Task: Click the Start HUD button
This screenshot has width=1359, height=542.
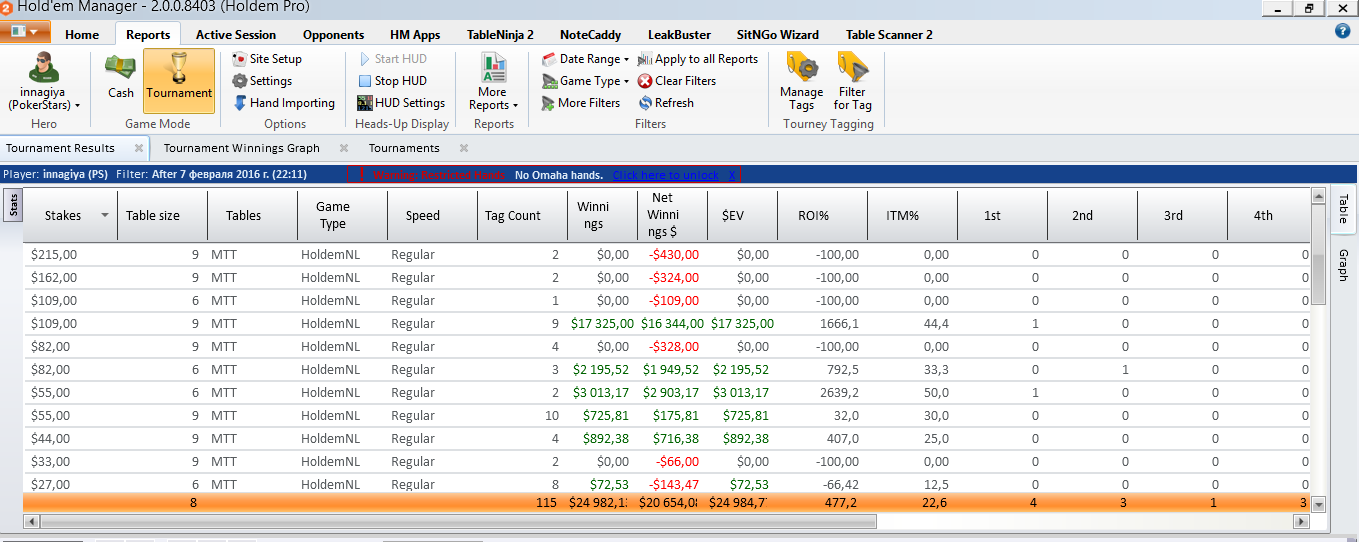Action: coord(393,59)
